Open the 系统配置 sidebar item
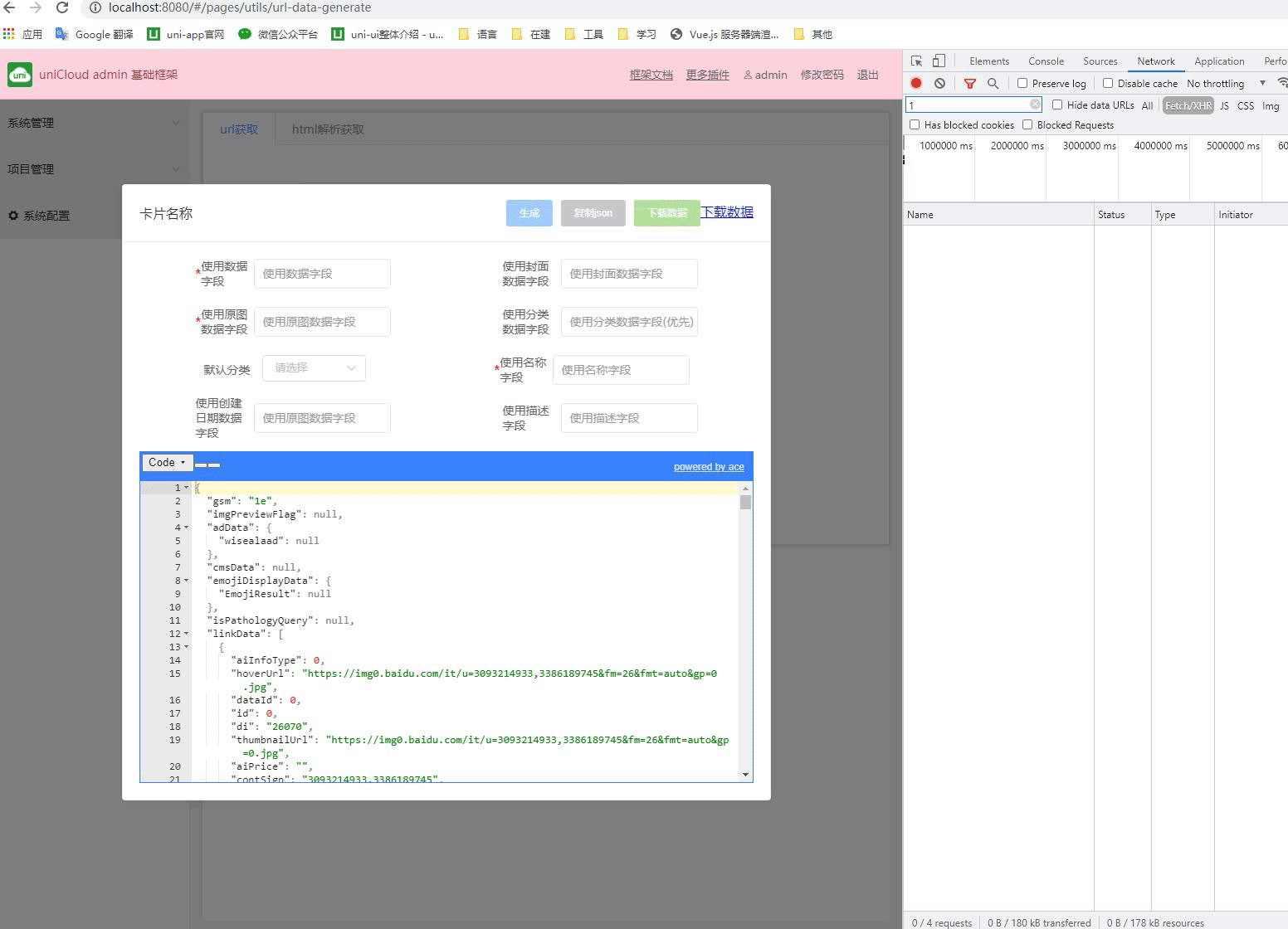 (95, 216)
